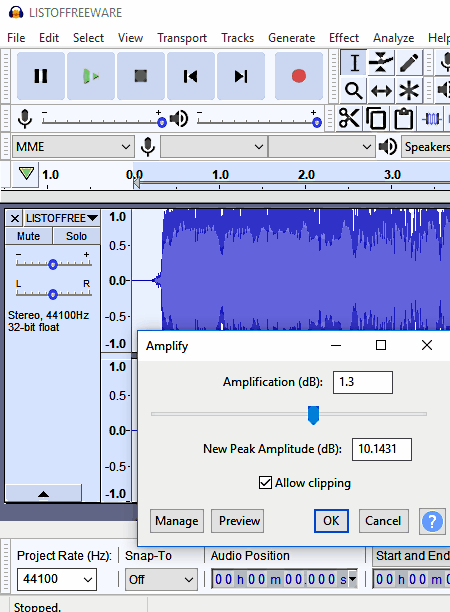Click the Audacity headphones app icon
The height and width of the screenshot is (612, 450).
(x=16, y=12)
